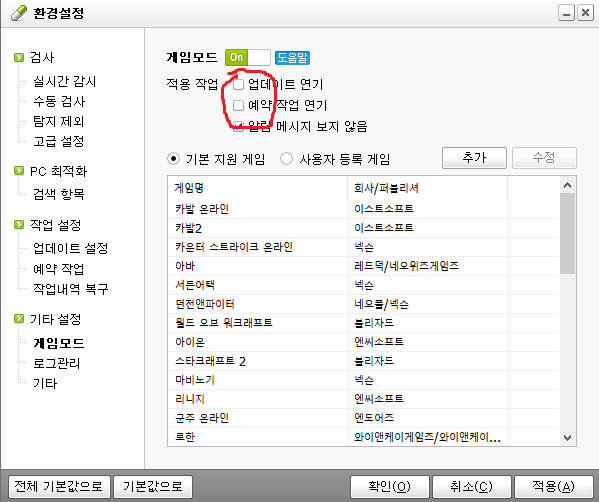Viewport: 599px width, 502px height.
Task: Check the 예약 작업 연기 checkbox
Action: tap(238, 105)
